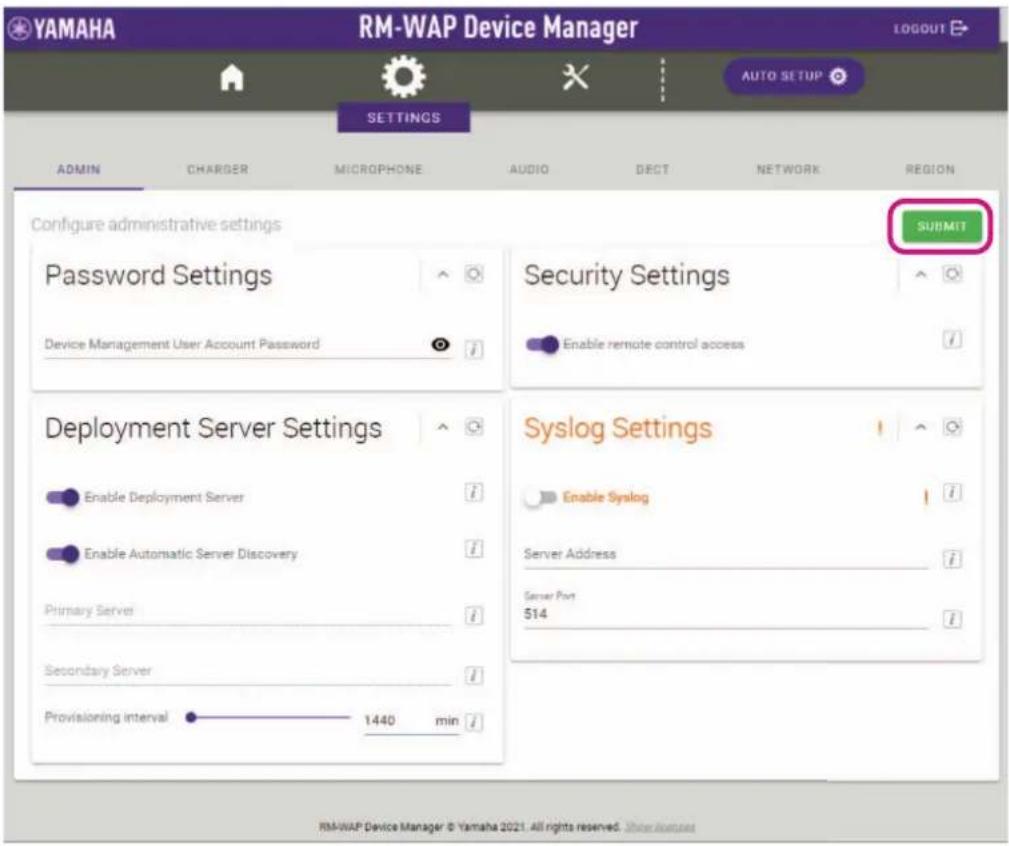Image resolution: width=1009 pixels, height=846 pixels.
Task: Click the Provisioning interval value 1440
Action: pyautogui.click(x=380, y=720)
